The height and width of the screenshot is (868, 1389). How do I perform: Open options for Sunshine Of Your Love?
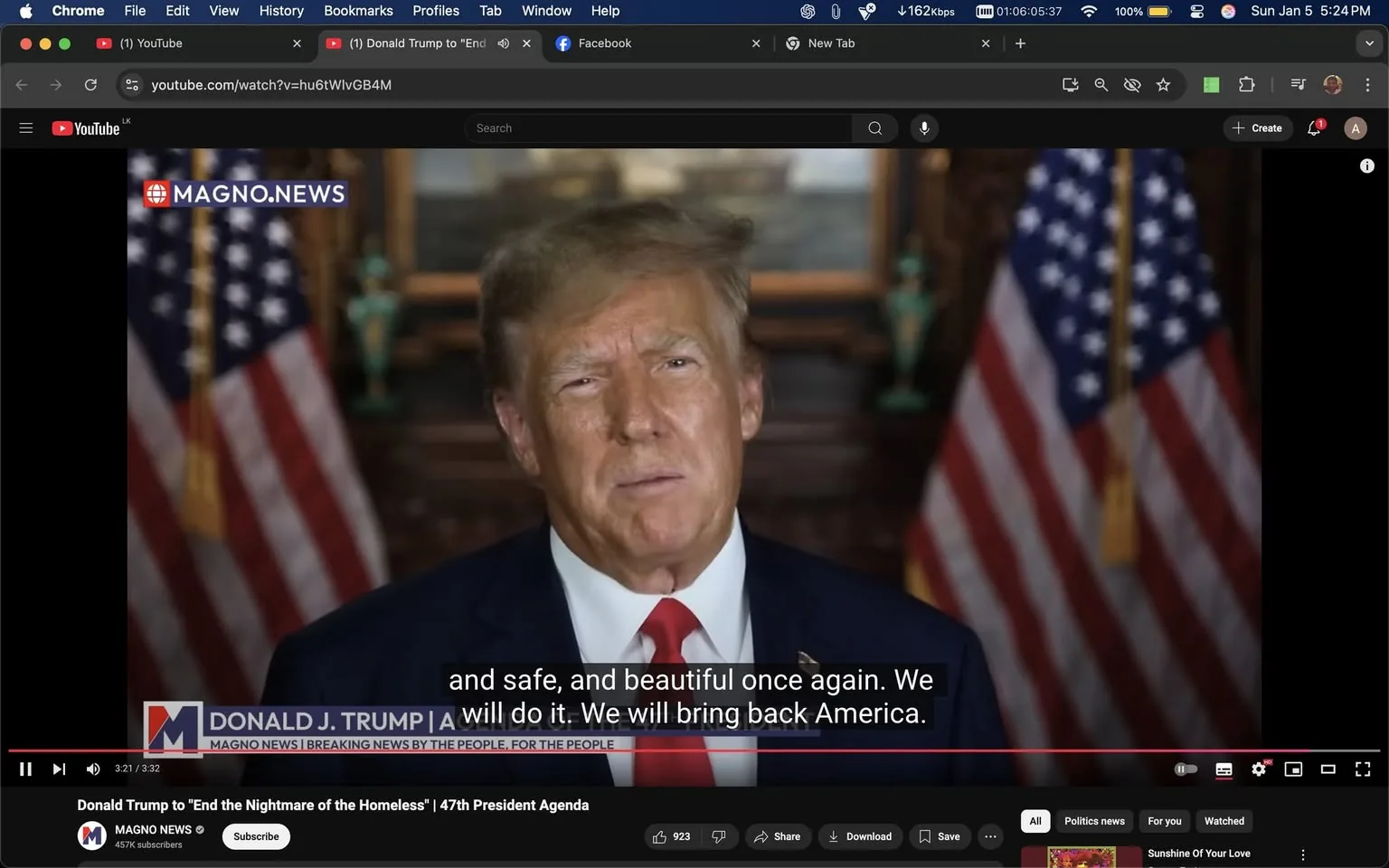pos(1303,854)
